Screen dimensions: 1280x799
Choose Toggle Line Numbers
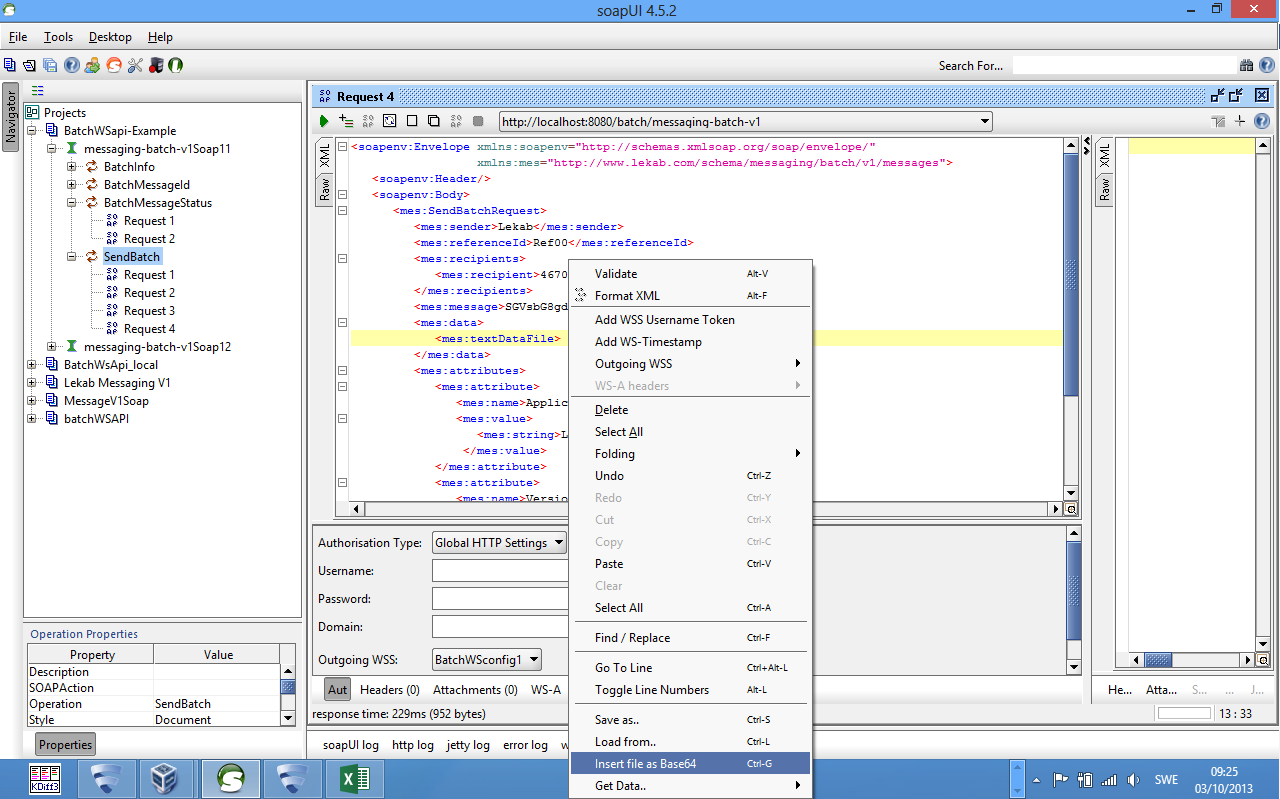coord(690,690)
